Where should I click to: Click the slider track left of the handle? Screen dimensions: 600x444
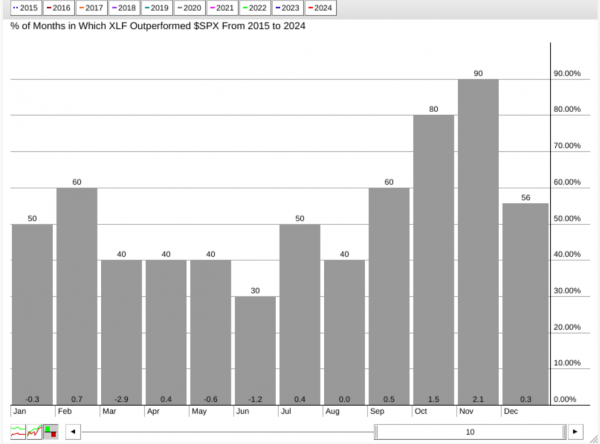228,432
